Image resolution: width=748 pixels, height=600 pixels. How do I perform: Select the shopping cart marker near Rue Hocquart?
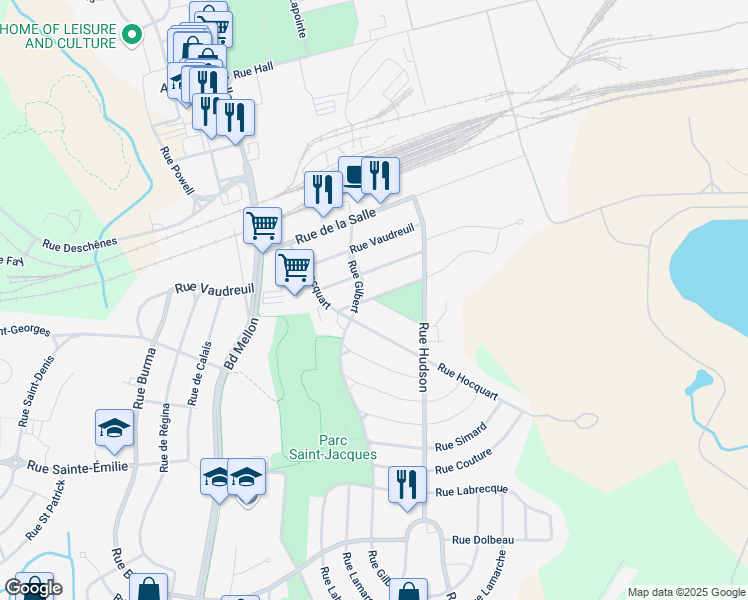(295, 269)
